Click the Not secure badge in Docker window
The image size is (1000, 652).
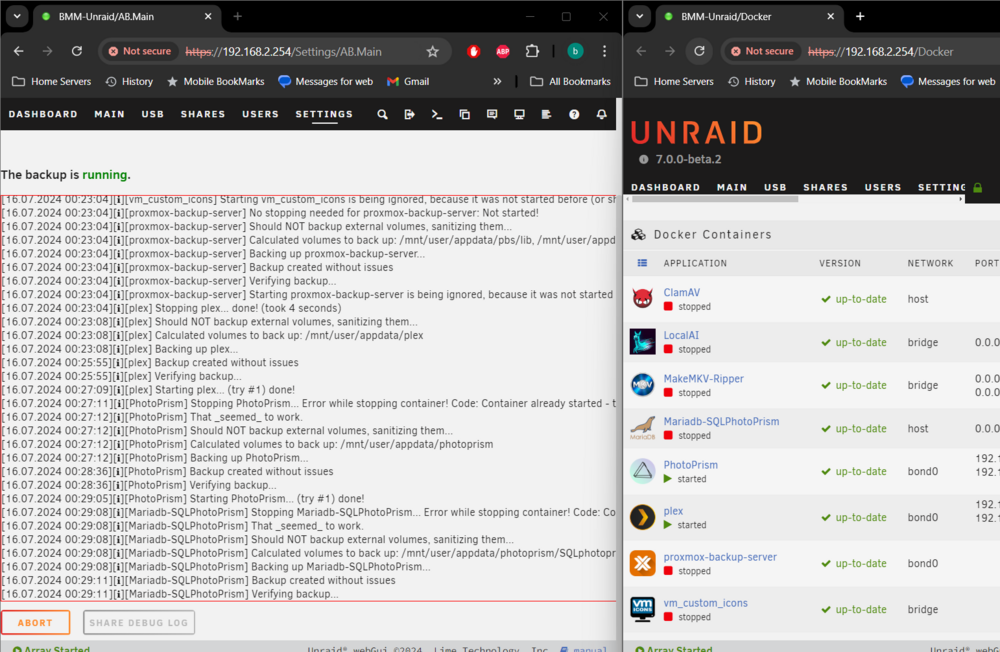pos(762,52)
